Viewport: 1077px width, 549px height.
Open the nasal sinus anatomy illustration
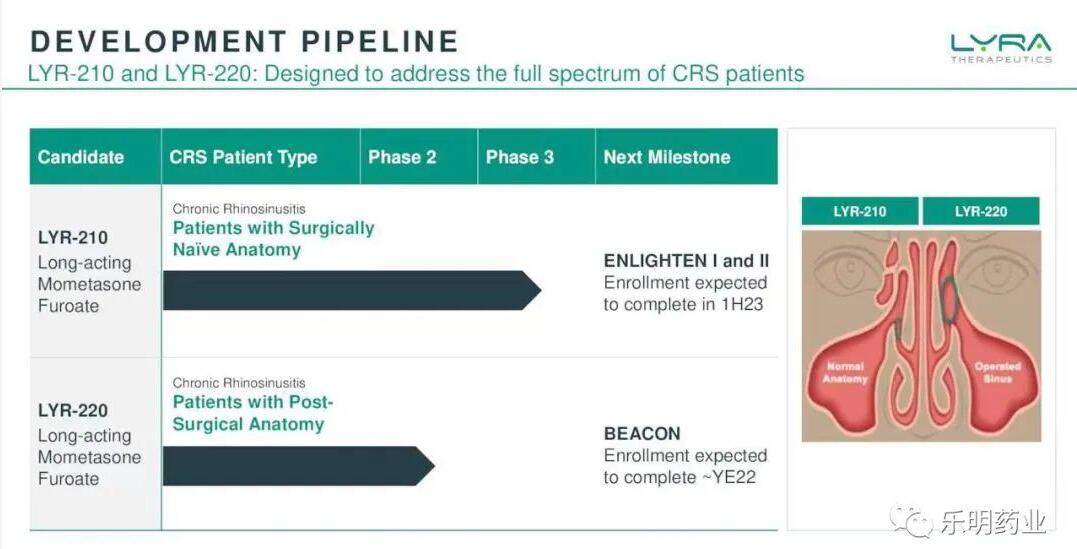pos(920,335)
